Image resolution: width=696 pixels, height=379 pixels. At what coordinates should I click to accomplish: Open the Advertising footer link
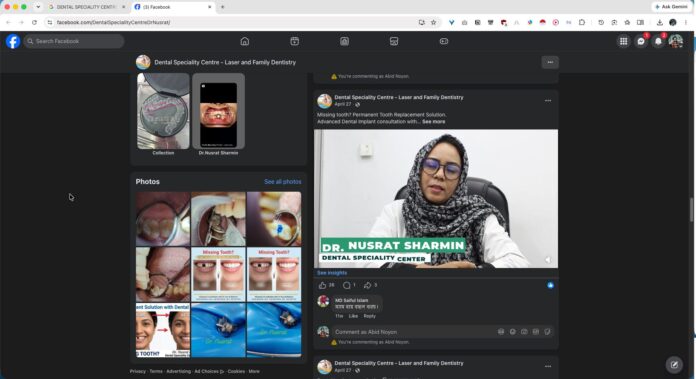[178, 371]
